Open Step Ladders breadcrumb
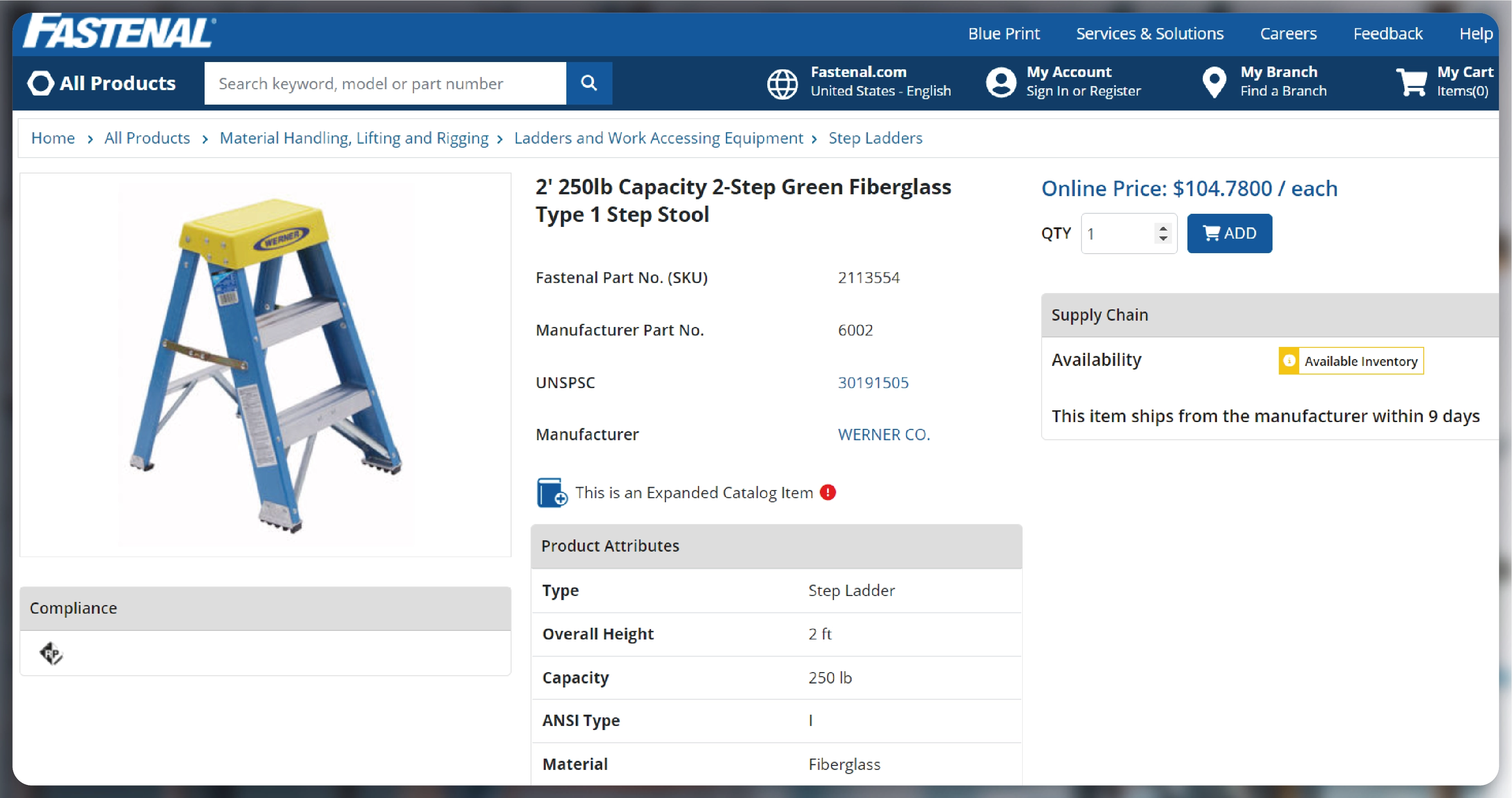Viewport: 1512px width, 798px height. tap(875, 138)
